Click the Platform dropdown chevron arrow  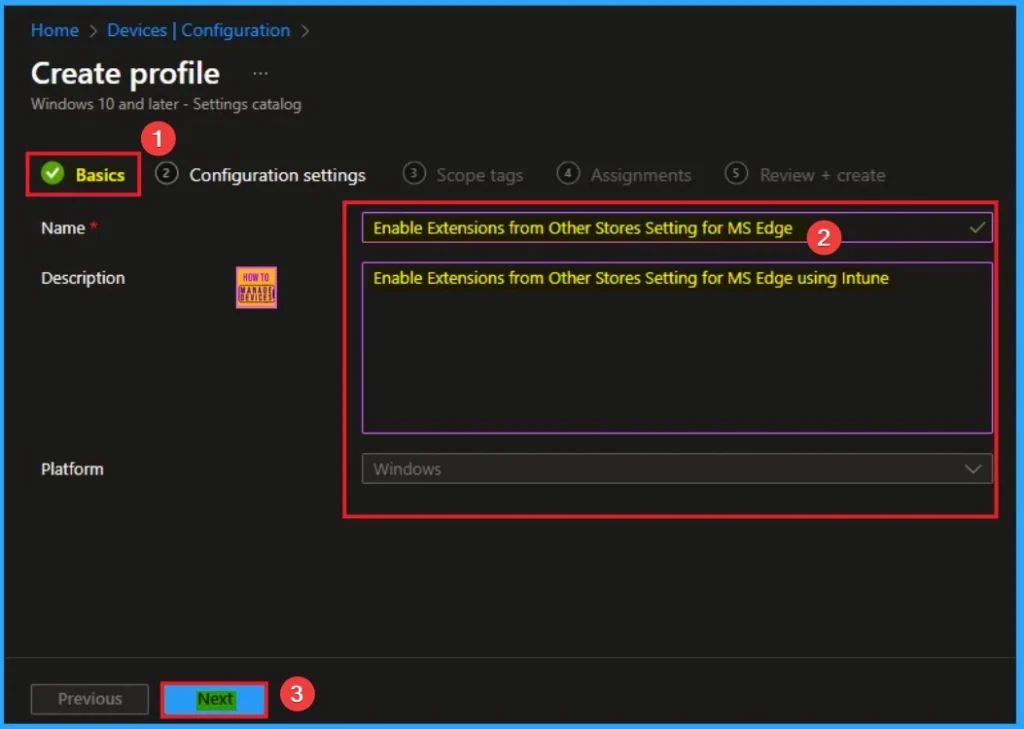971,468
